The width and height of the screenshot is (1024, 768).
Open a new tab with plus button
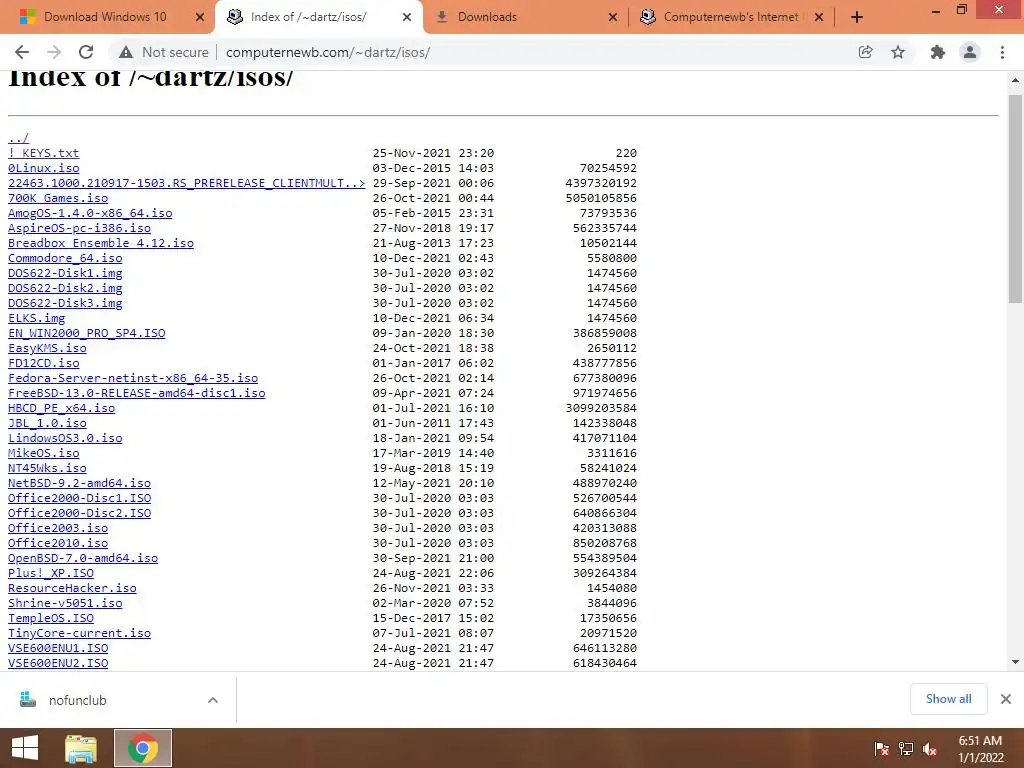coord(857,18)
